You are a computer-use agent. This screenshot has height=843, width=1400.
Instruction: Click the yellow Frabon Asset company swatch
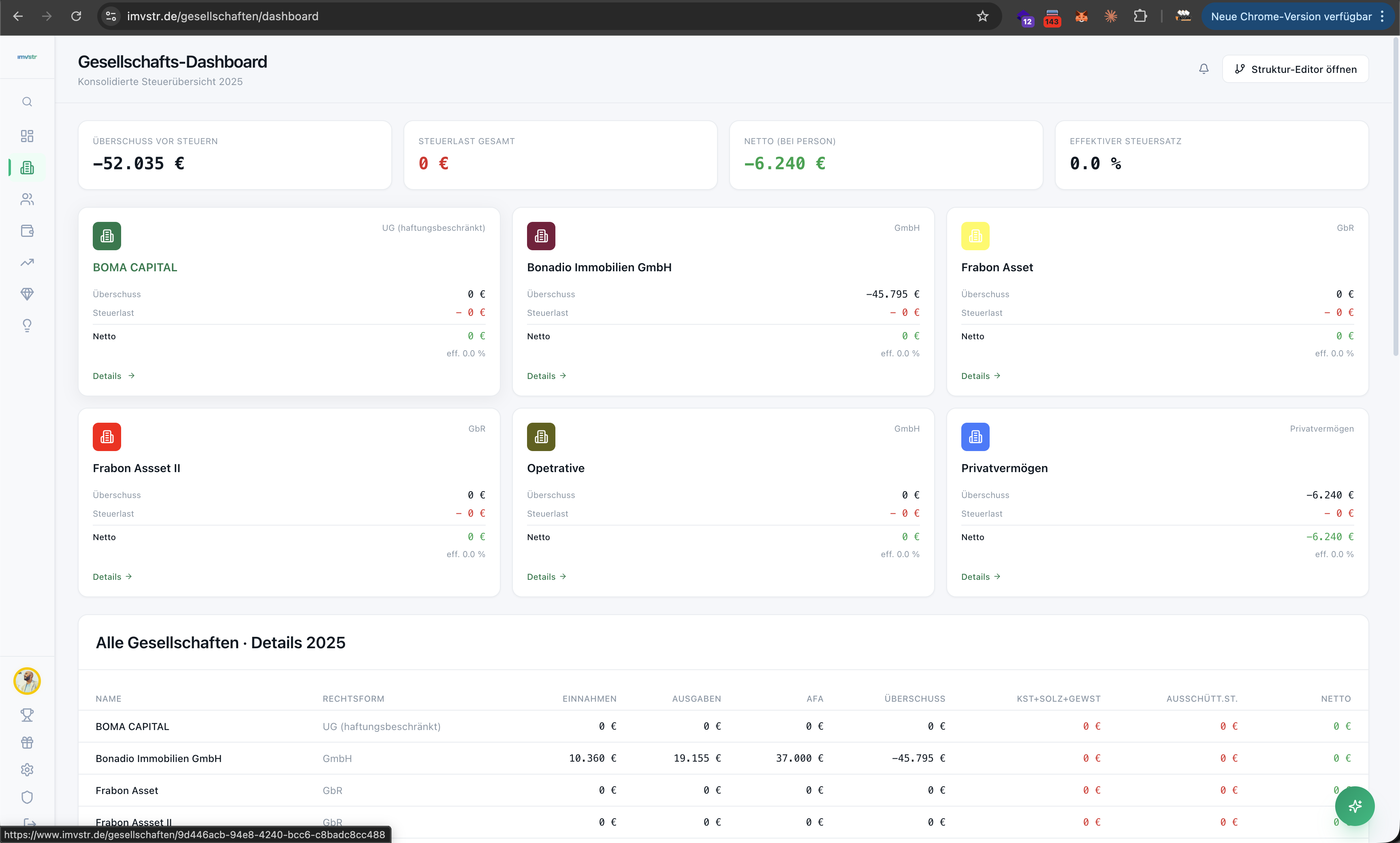coord(975,236)
